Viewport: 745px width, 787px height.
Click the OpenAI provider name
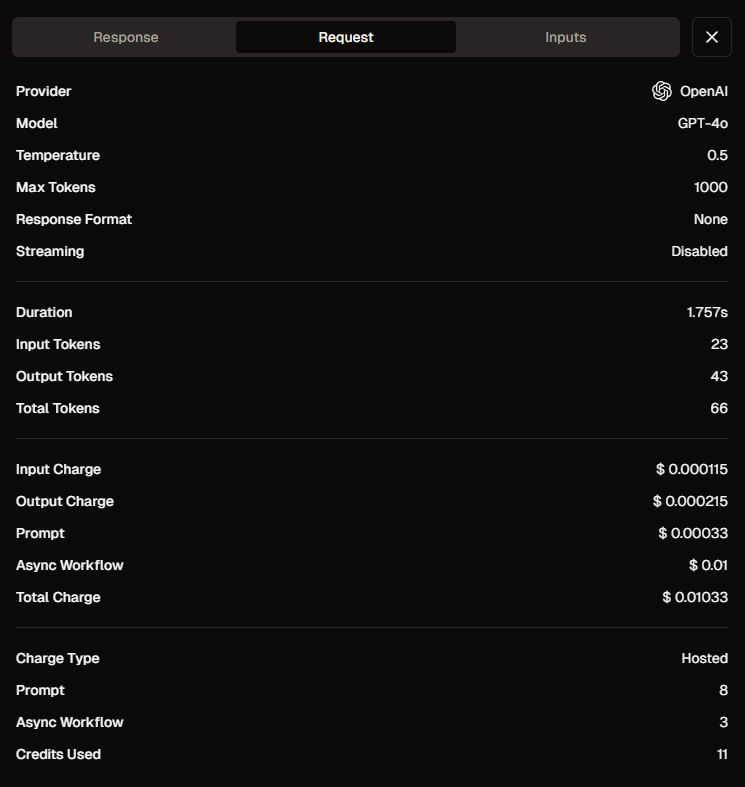pyautogui.click(x=703, y=91)
